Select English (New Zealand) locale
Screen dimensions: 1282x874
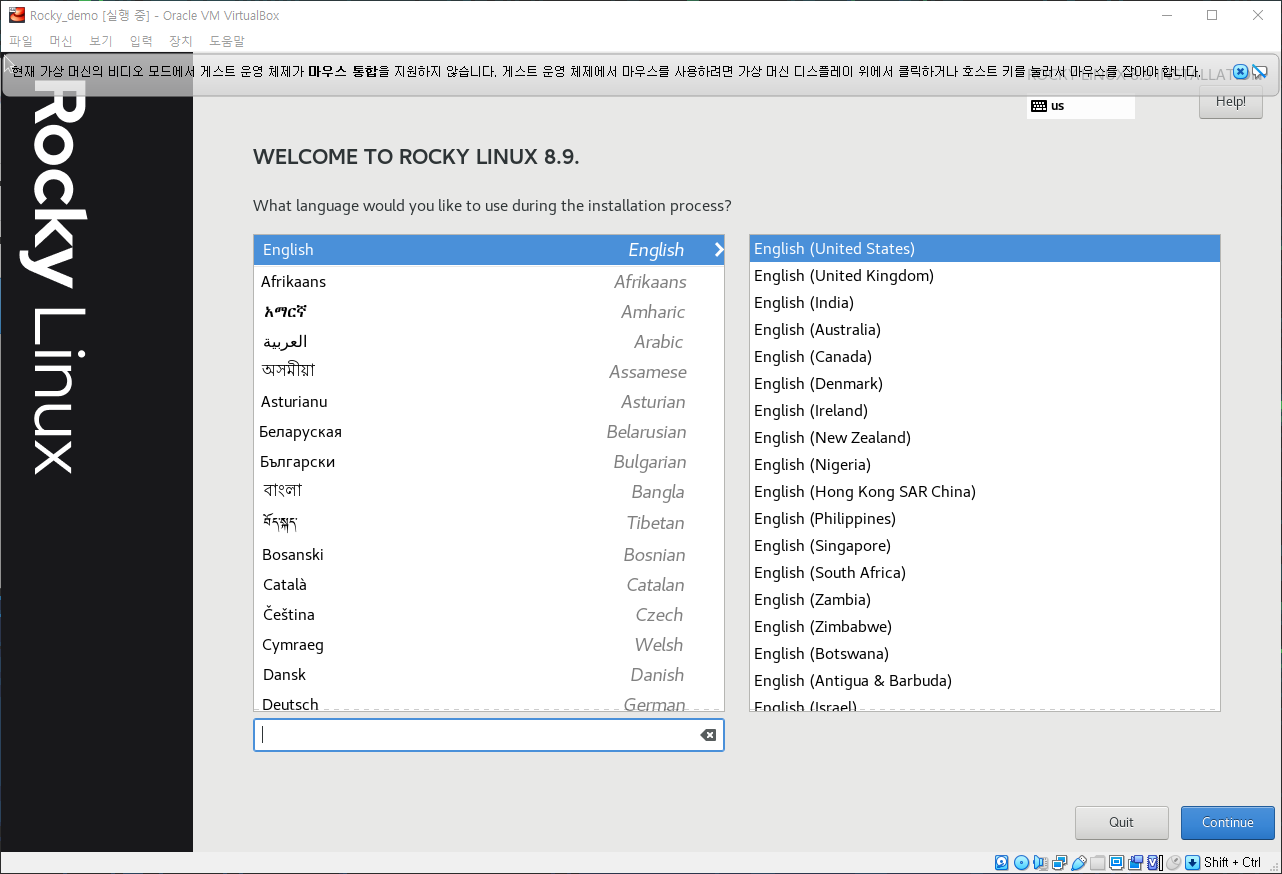point(985,438)
